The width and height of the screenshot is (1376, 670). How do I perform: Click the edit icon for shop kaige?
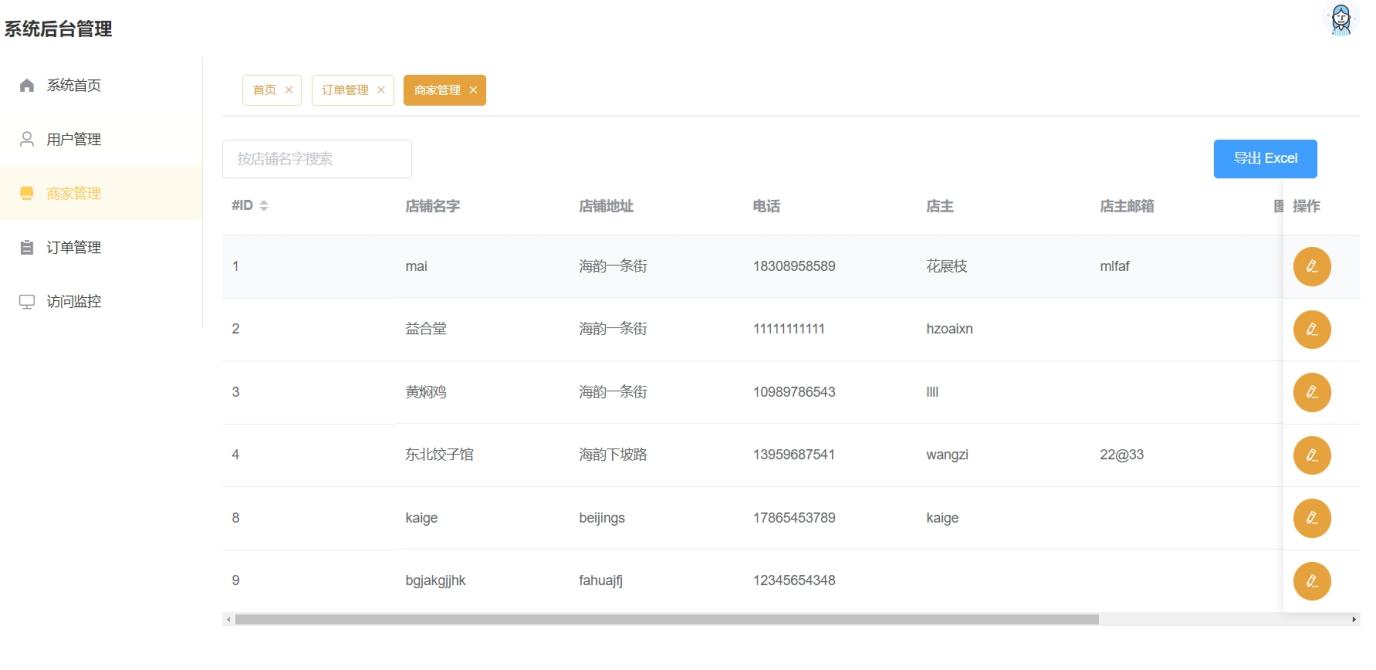coord(1312,519)
